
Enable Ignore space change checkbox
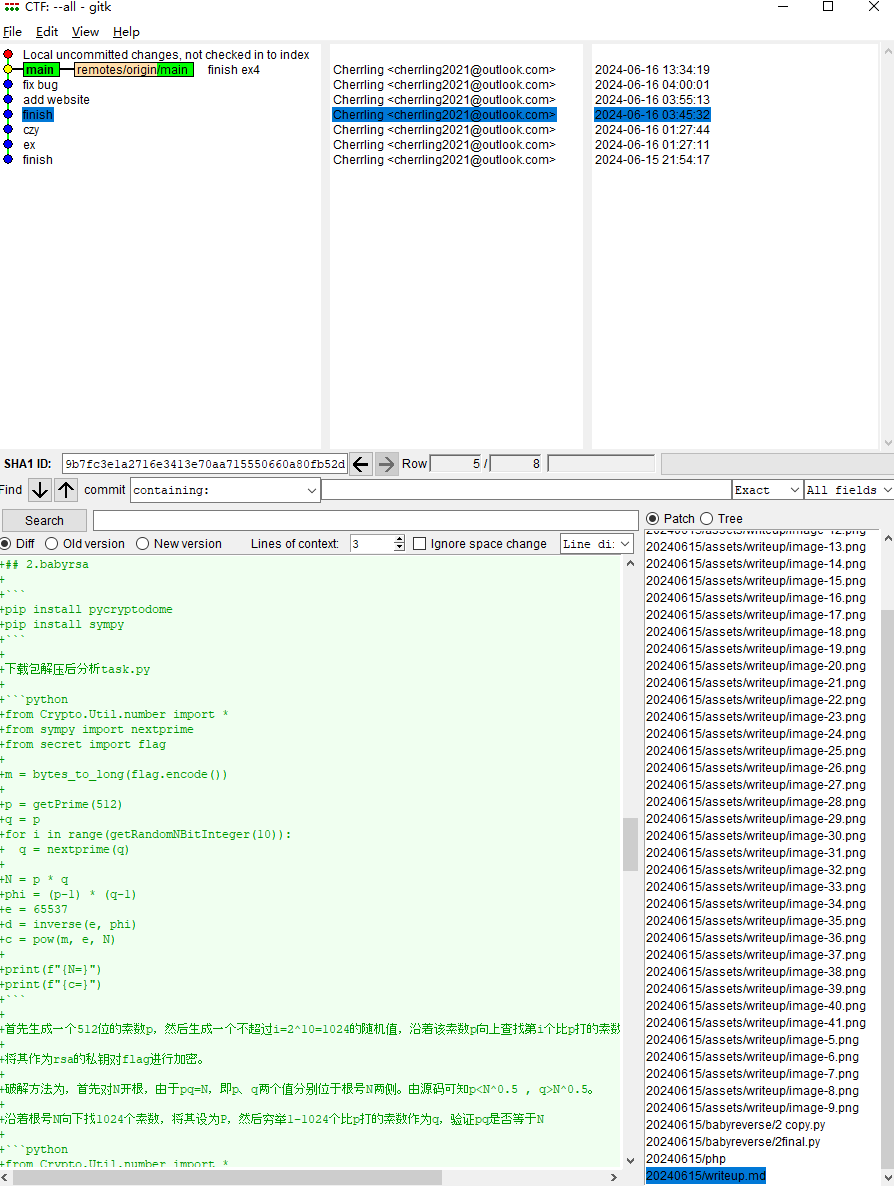point(420,544)
